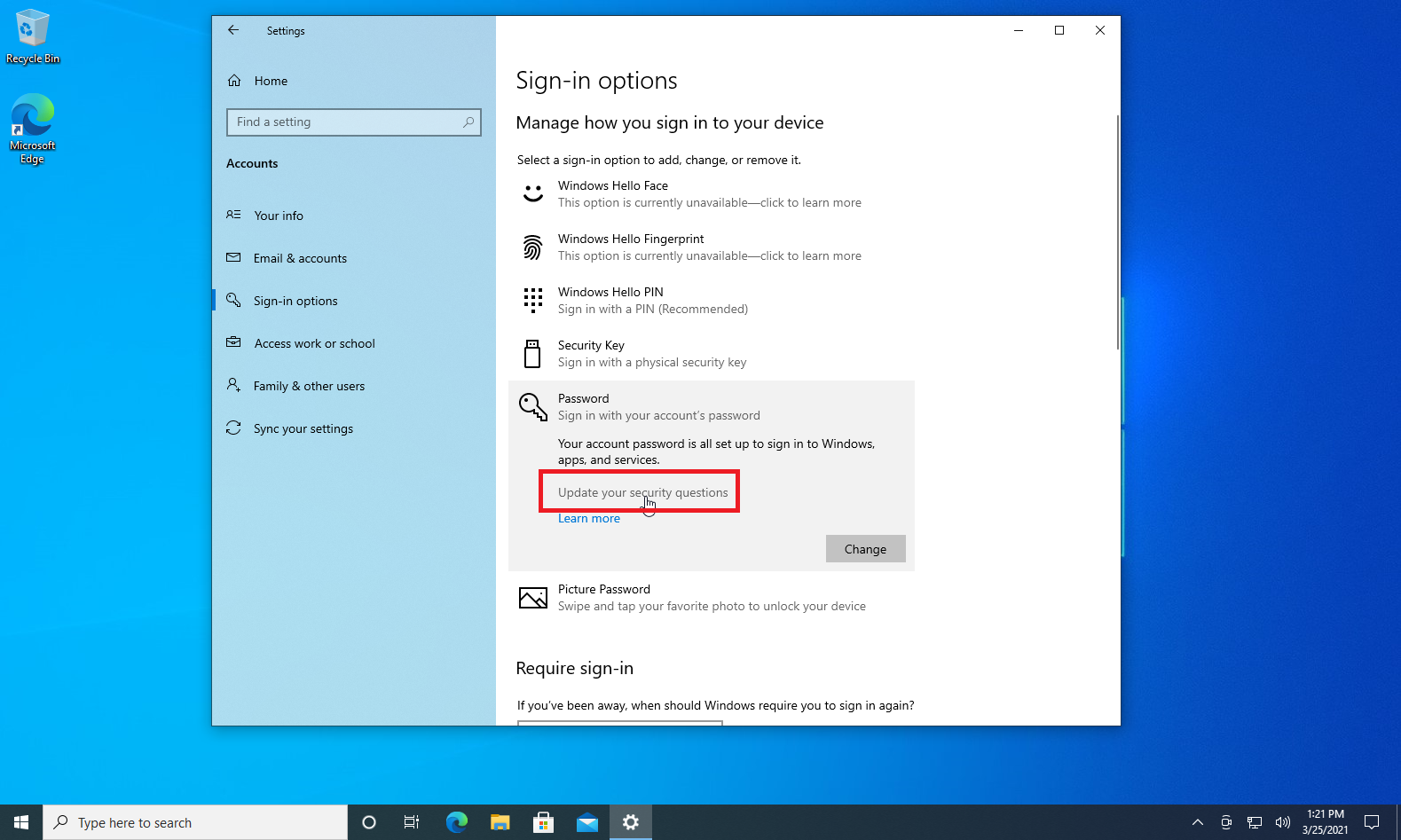Expand the Windows Hello PIN option
The width and height of the screenshot is (1401, 840).
(x=712, y=301)
